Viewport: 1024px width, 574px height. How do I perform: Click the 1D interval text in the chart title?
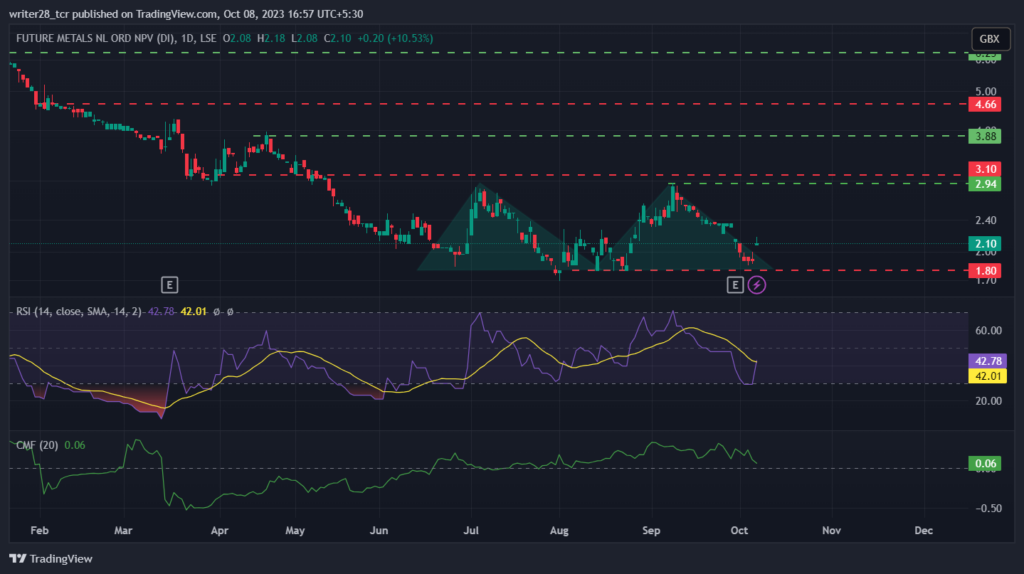click(x=187, y=39)
